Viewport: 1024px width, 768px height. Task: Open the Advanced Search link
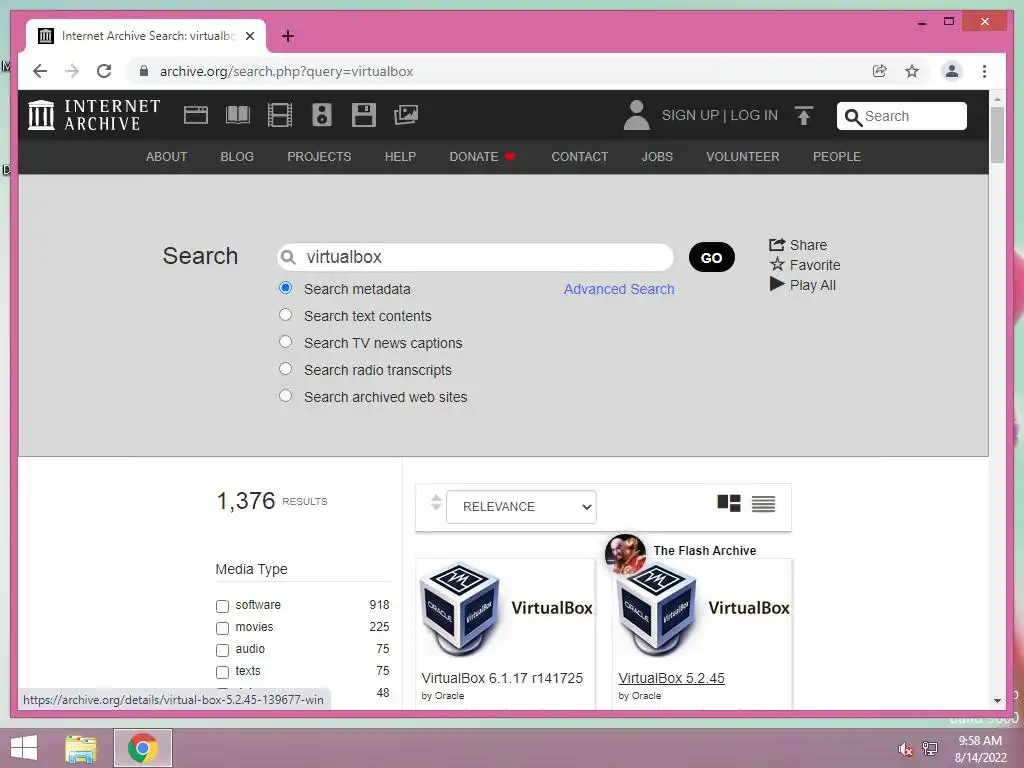[619, 289]
